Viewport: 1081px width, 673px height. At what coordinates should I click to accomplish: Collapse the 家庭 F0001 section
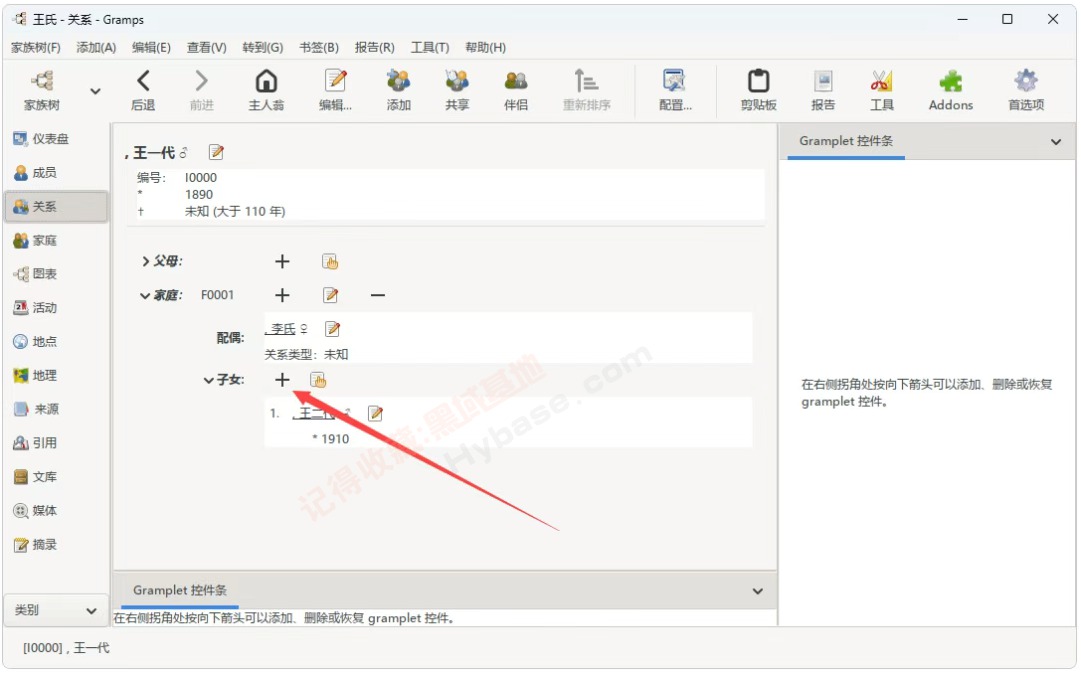pyautogui.click(x=145, y=296)
